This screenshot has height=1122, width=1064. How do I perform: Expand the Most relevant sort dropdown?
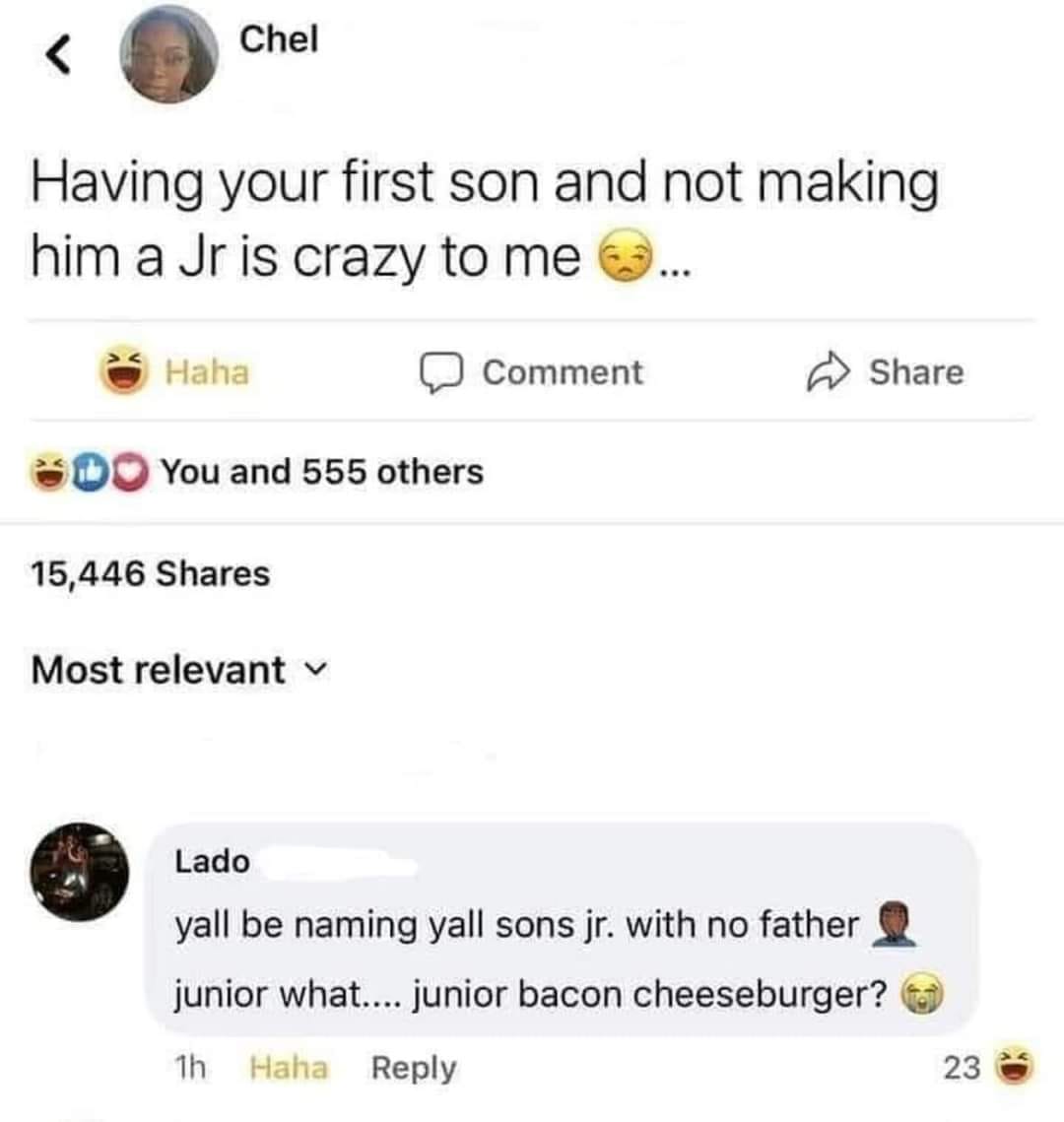pyautogui.click(x=158, y=670)
